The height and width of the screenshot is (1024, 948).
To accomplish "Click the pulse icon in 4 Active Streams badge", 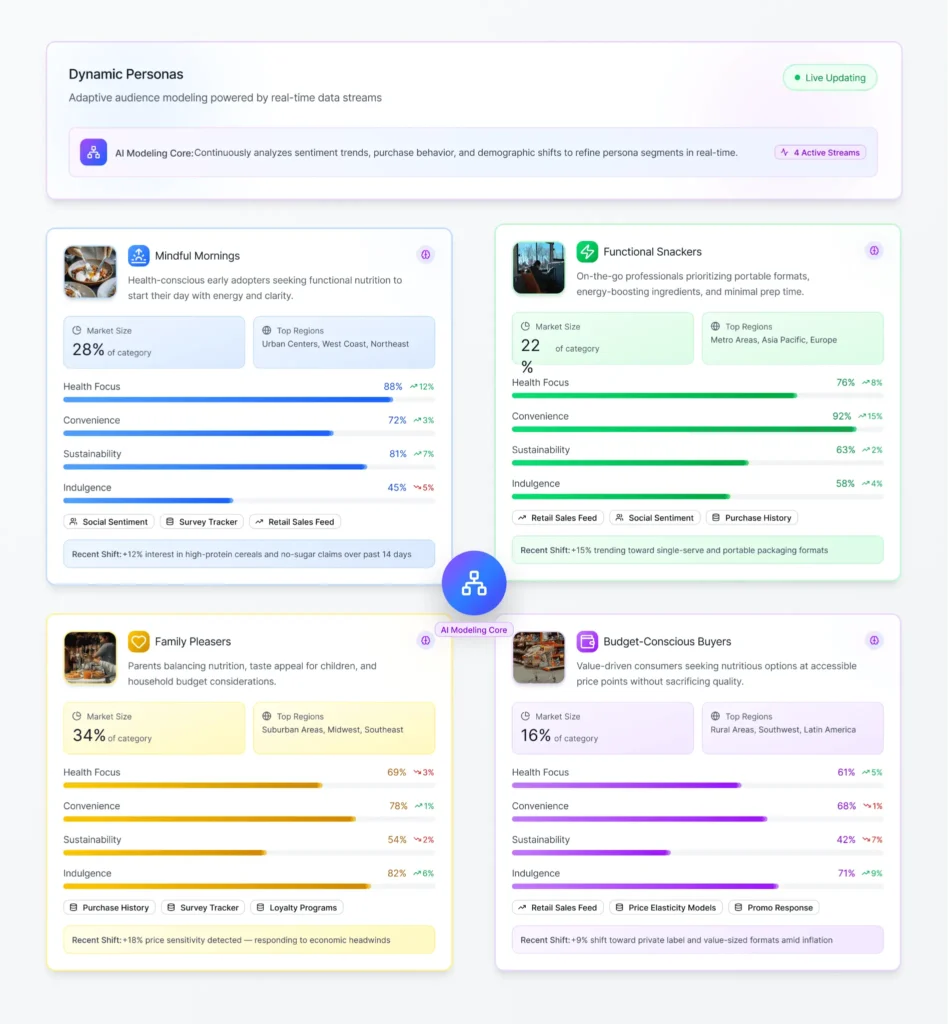I will 785,152.
